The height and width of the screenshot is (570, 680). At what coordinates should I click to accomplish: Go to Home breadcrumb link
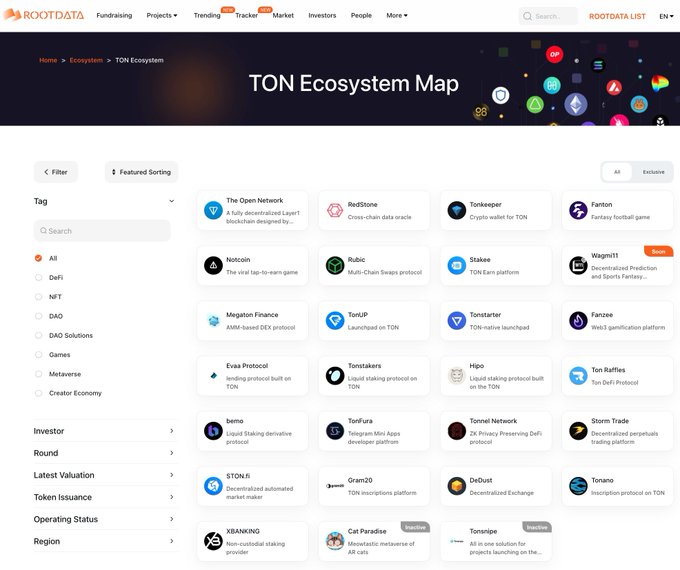click(x=48, y=60)
